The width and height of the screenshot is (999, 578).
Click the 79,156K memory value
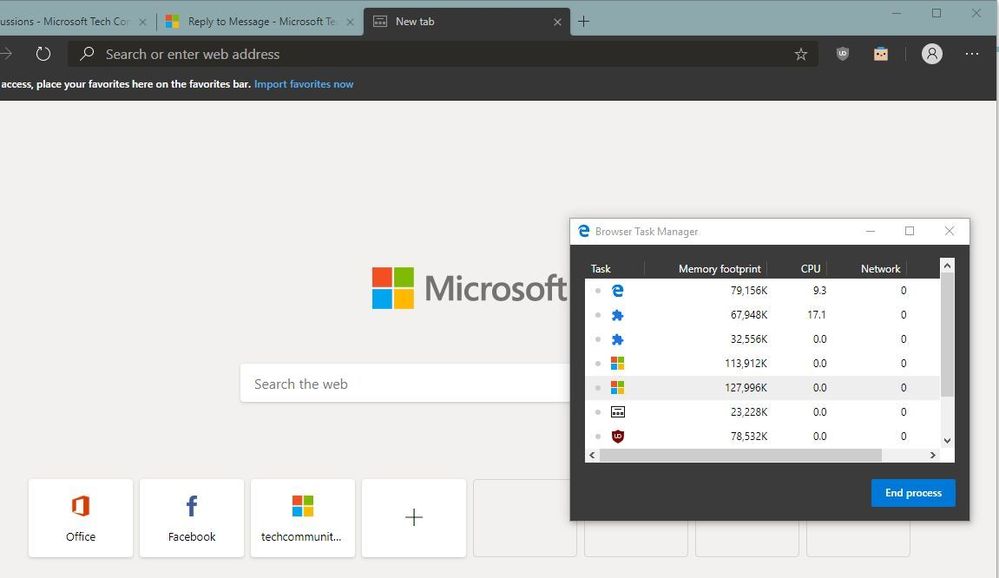coord(749,291)
